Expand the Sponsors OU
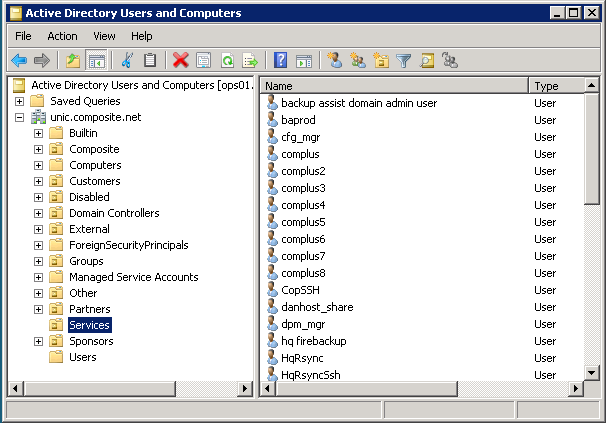This screenshot has height=423, width=606. (38, 341)
